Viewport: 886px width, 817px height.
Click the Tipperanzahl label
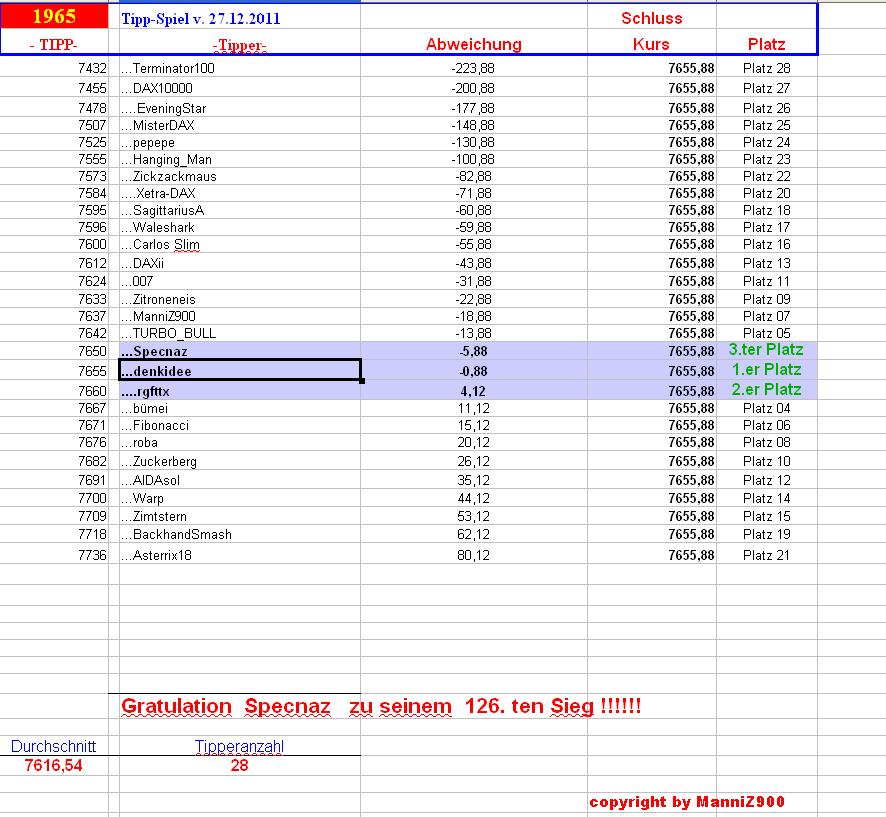(x=240, y=744)
